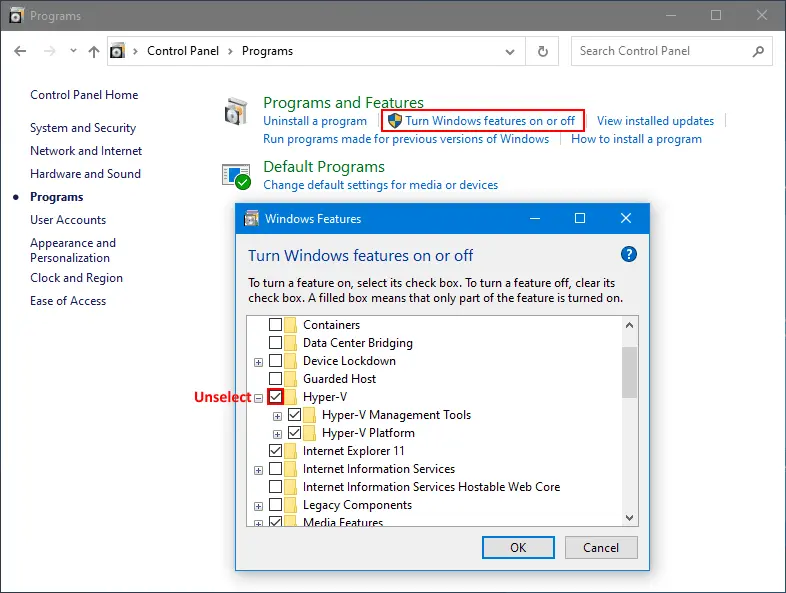Screen dimensions: 786x593
Task: Open the Windows Features help icon
Action: (x=629, y=254)
